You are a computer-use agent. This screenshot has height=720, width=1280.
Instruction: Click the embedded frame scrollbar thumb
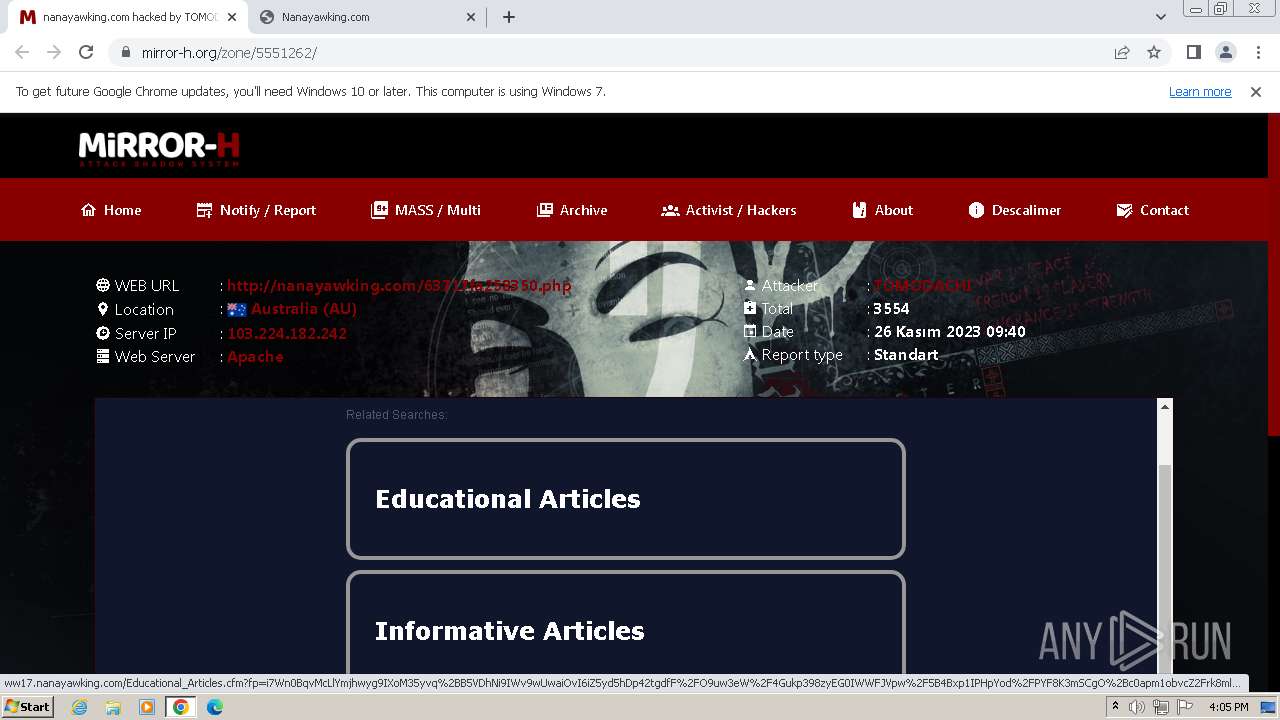(x=1164, y=570)
